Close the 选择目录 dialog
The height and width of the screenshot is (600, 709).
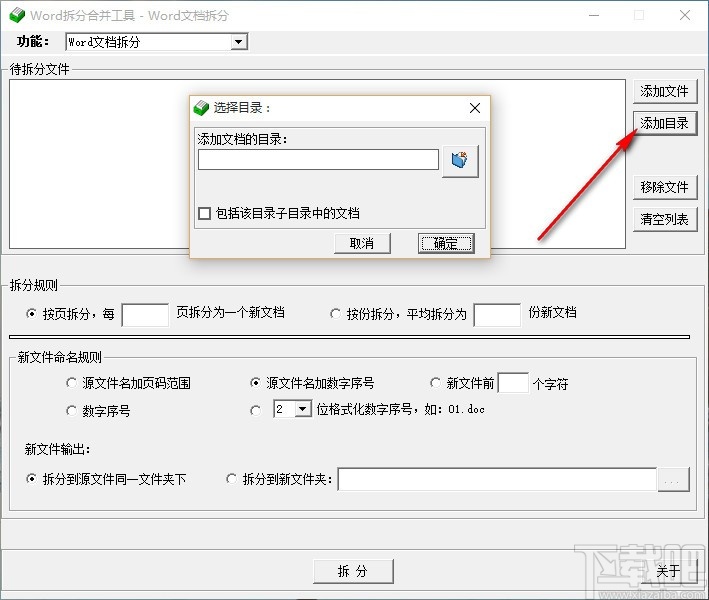[x=474, y=108]
